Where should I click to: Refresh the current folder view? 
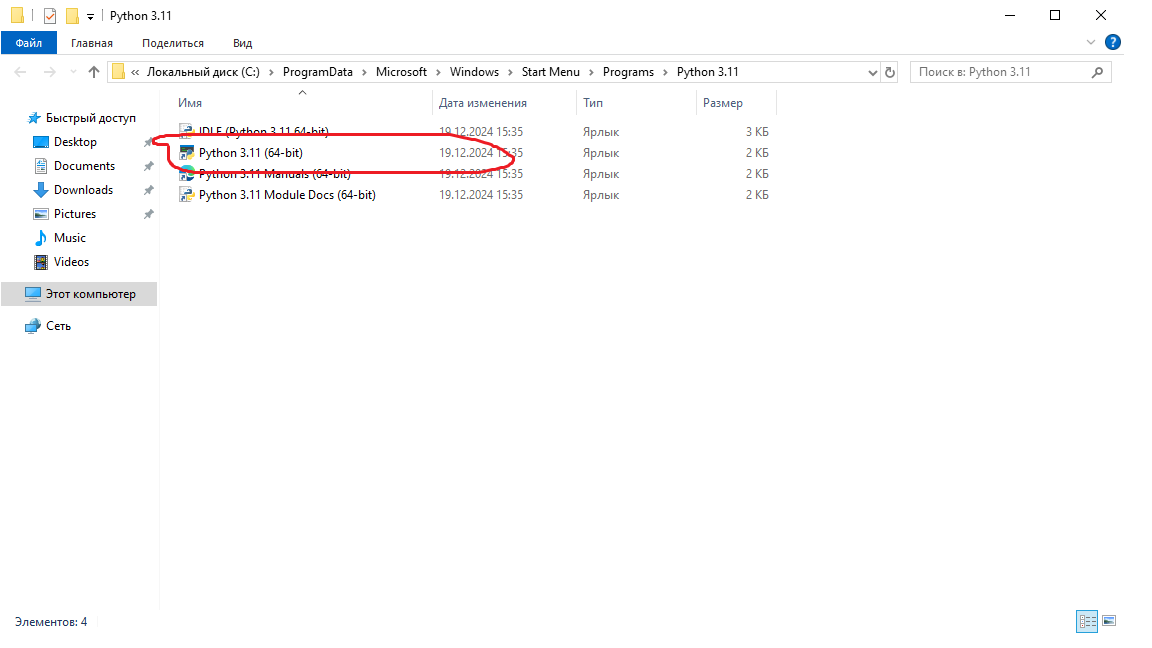tap(890, 72)
